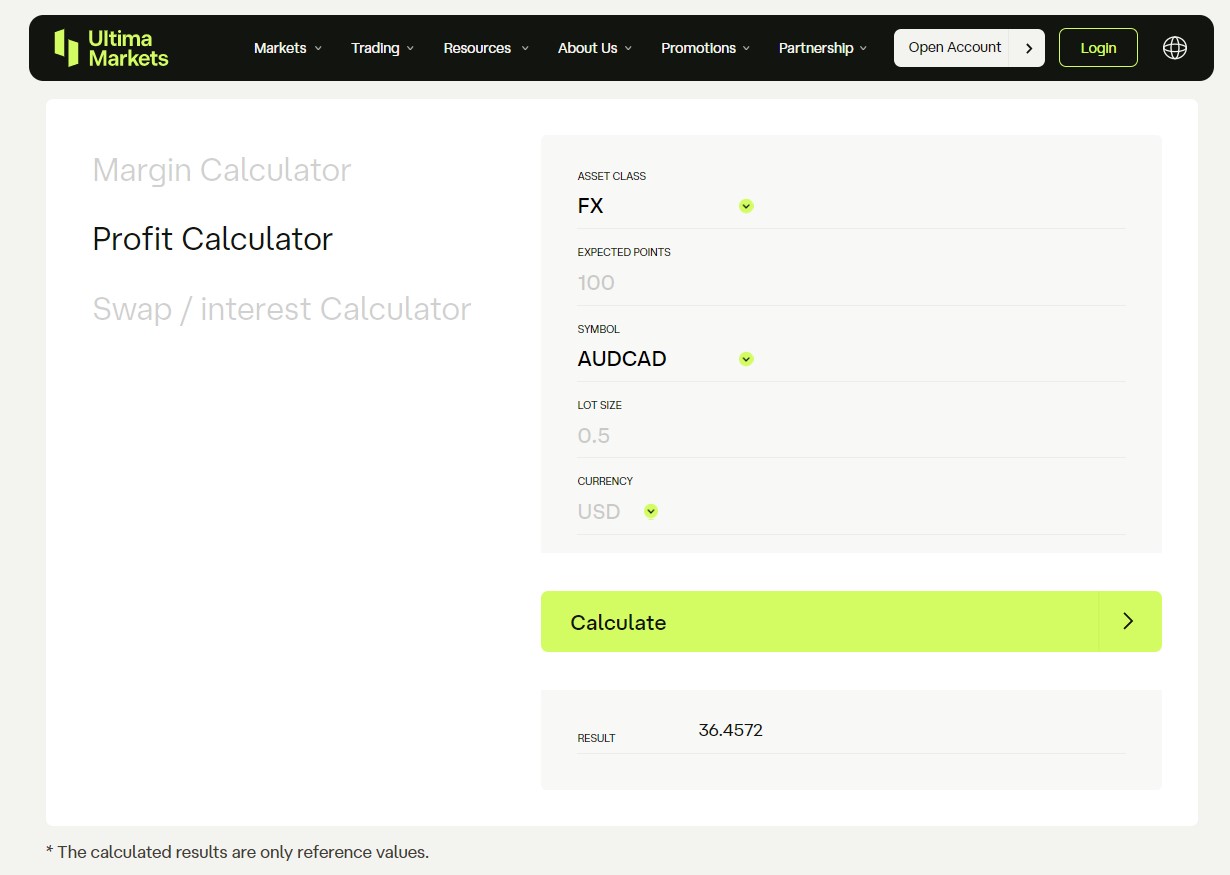The image size is (1230, 875).
Task: Click the Lot Size input field
Action: [x=850, y=436]
